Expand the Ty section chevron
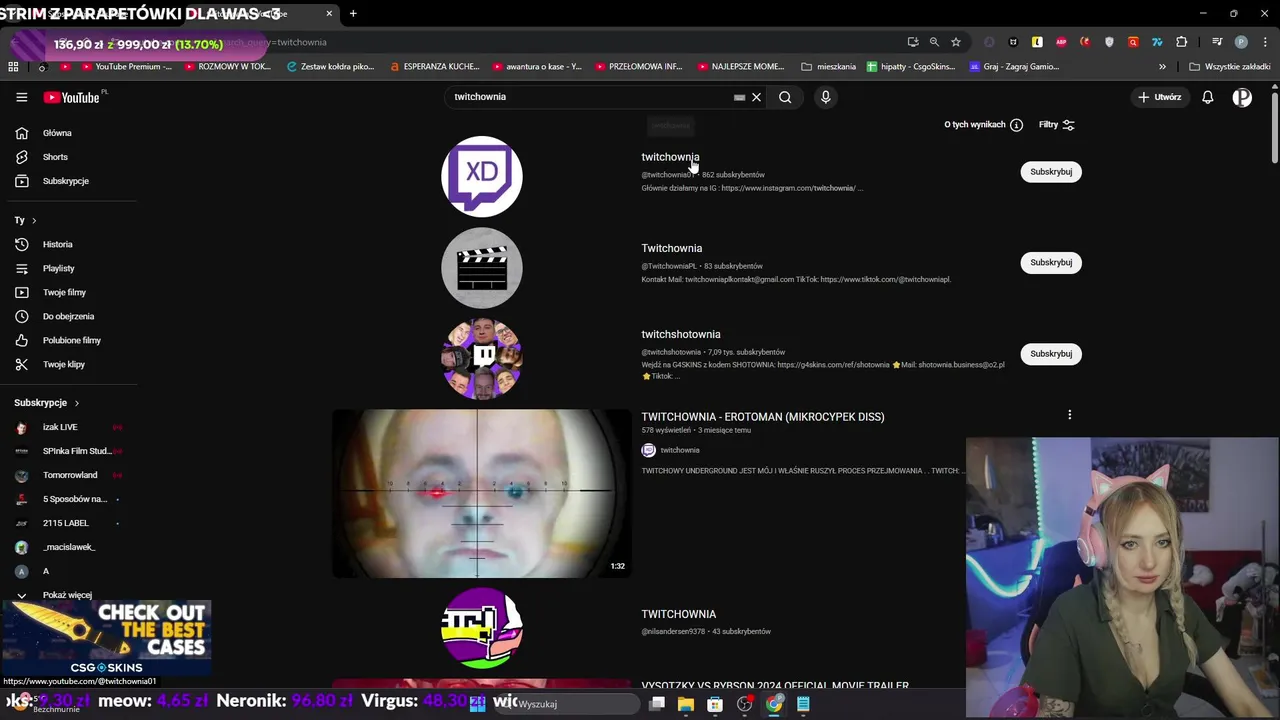Viewport: 1280px width, 720px height. (x=33, y=220)
